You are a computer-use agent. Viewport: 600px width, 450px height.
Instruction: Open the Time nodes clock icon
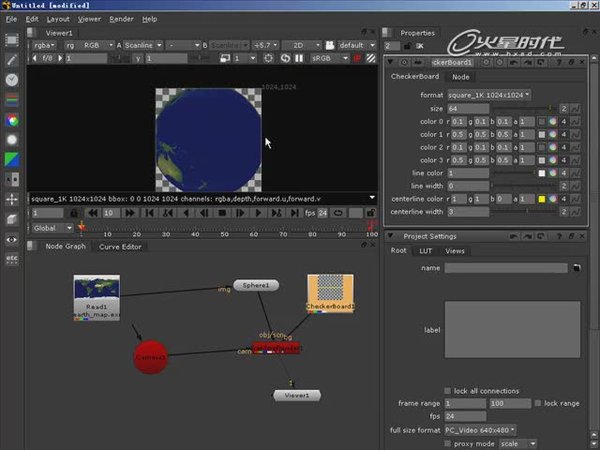coord(12,79)
